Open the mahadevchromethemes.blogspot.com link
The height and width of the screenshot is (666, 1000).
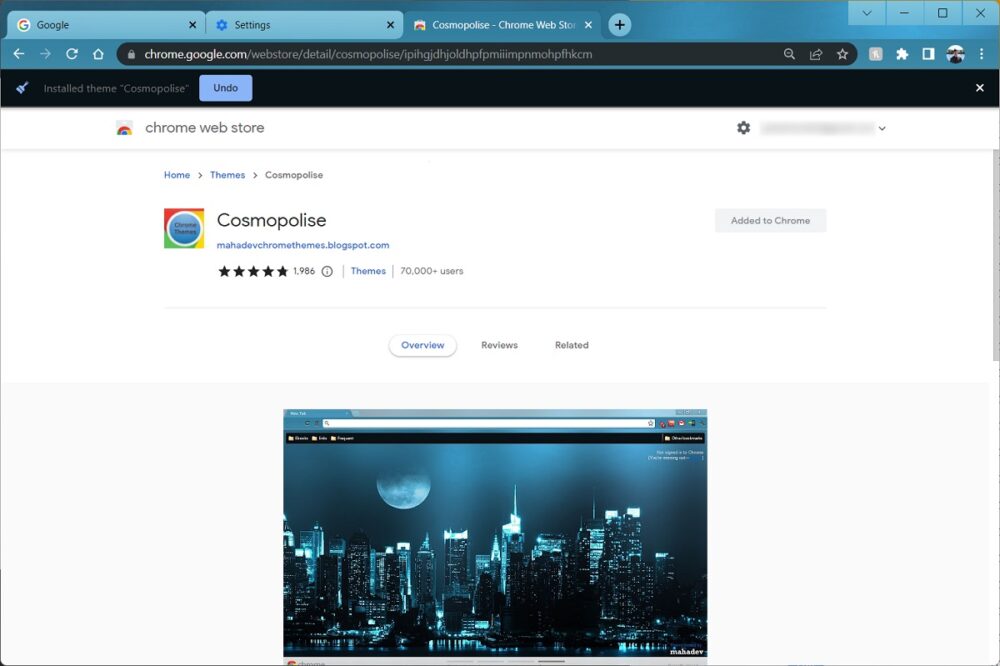[303, 245]
